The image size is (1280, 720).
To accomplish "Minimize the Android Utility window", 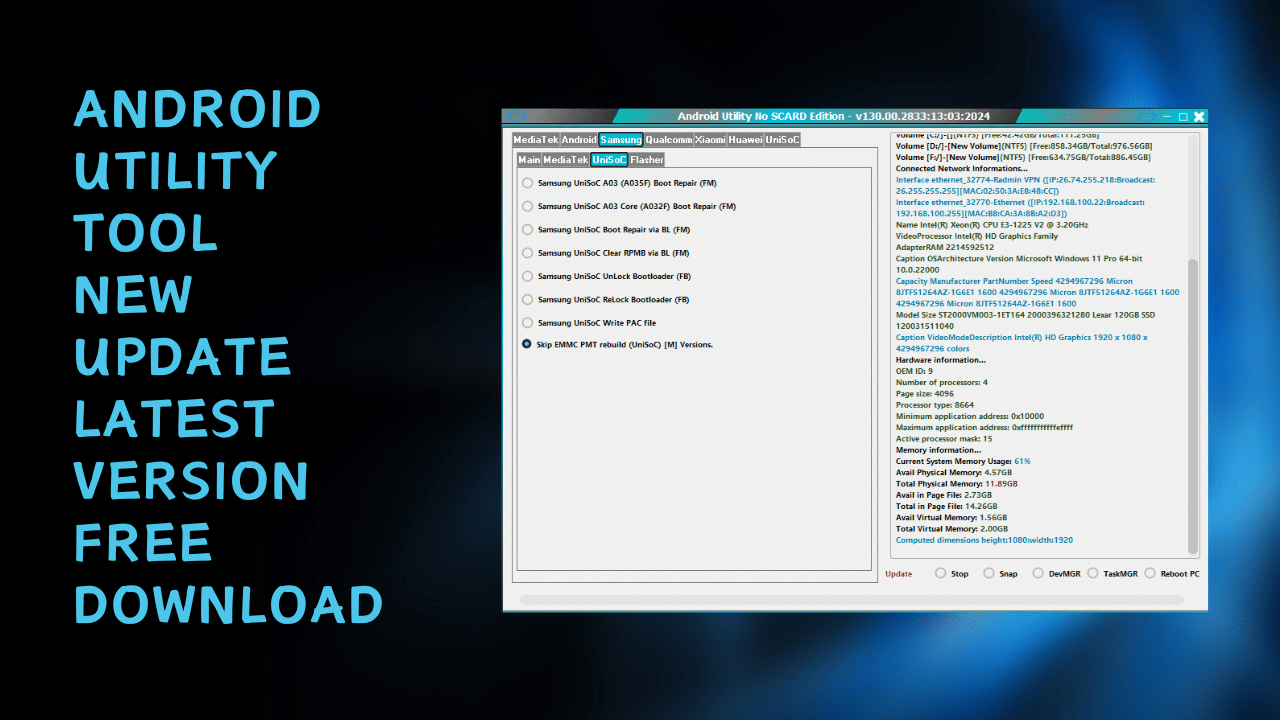I will (x=1167, y=117).
